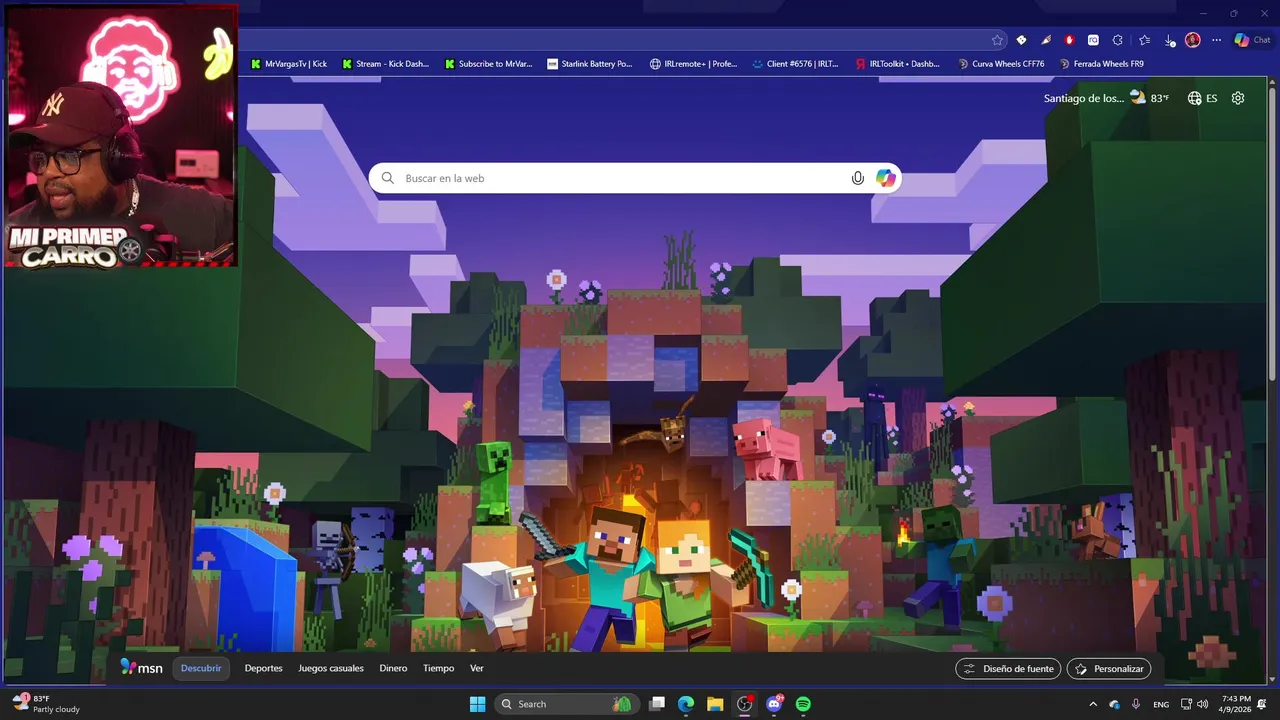This screenshot has width=1280, height=720.
Task: Open Starlink Battery Po... bookmark
Action: coord(589,64)
